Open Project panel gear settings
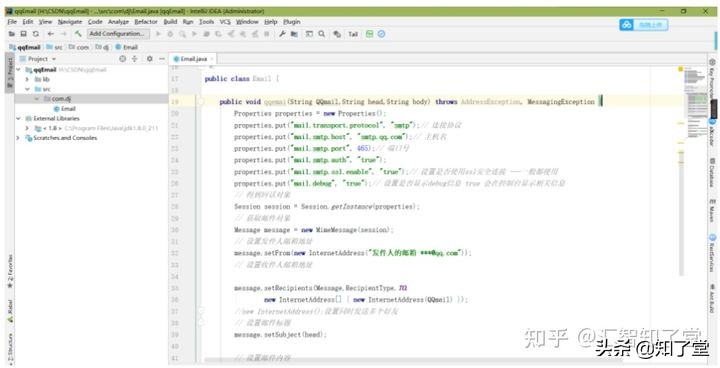This screenshot has height=368, width=720. click(149, 59)
